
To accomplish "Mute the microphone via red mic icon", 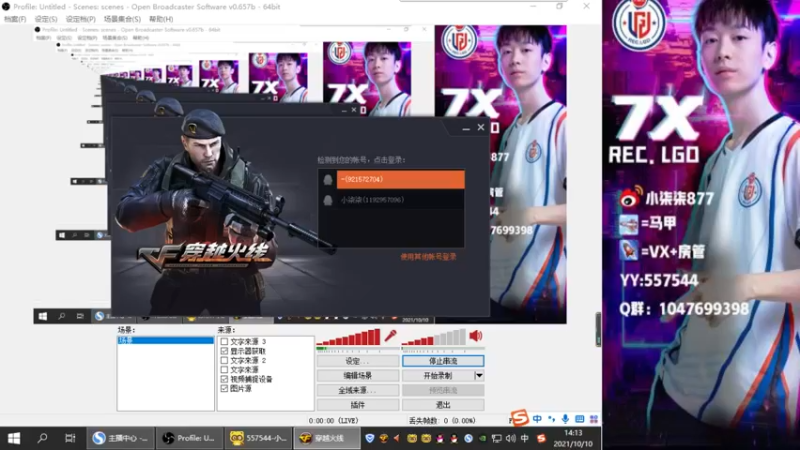I will coord(390,335).
